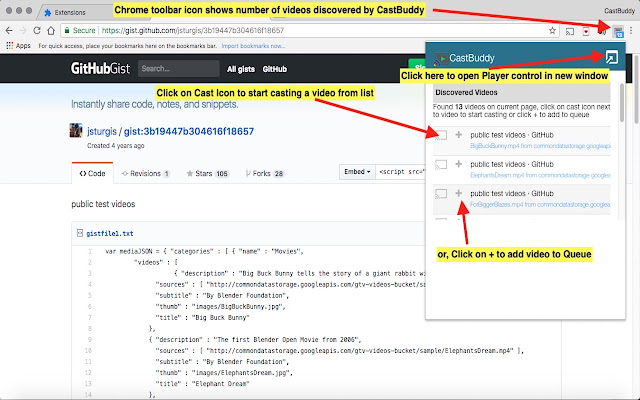Add ElephantsDream.mp4 to queue with plus icon
The image size is (640, 400).
[459, 164]
